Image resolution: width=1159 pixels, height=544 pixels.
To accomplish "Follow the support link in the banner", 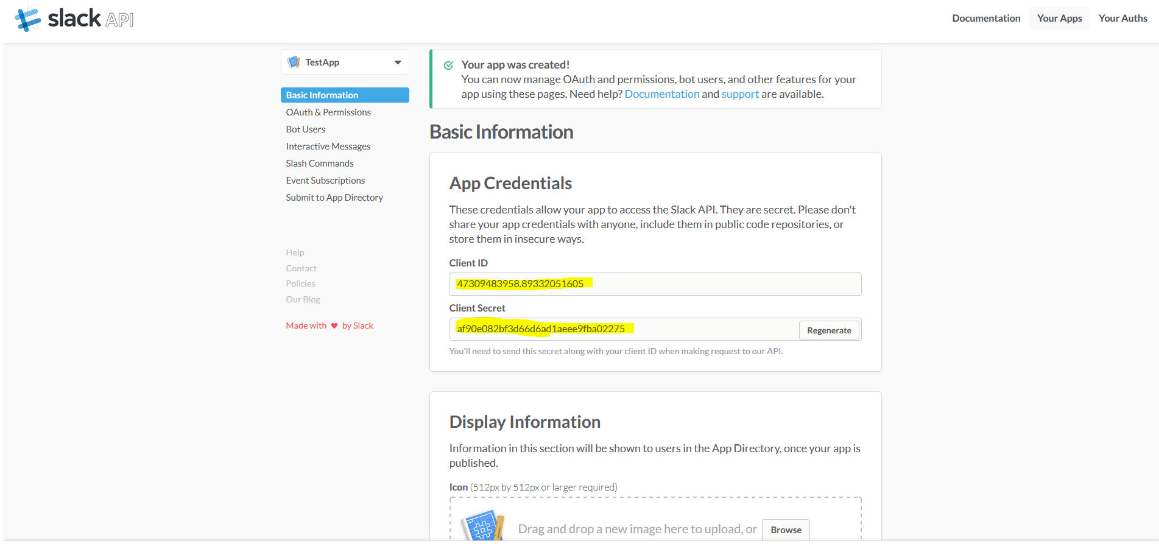I will (740, 95).
